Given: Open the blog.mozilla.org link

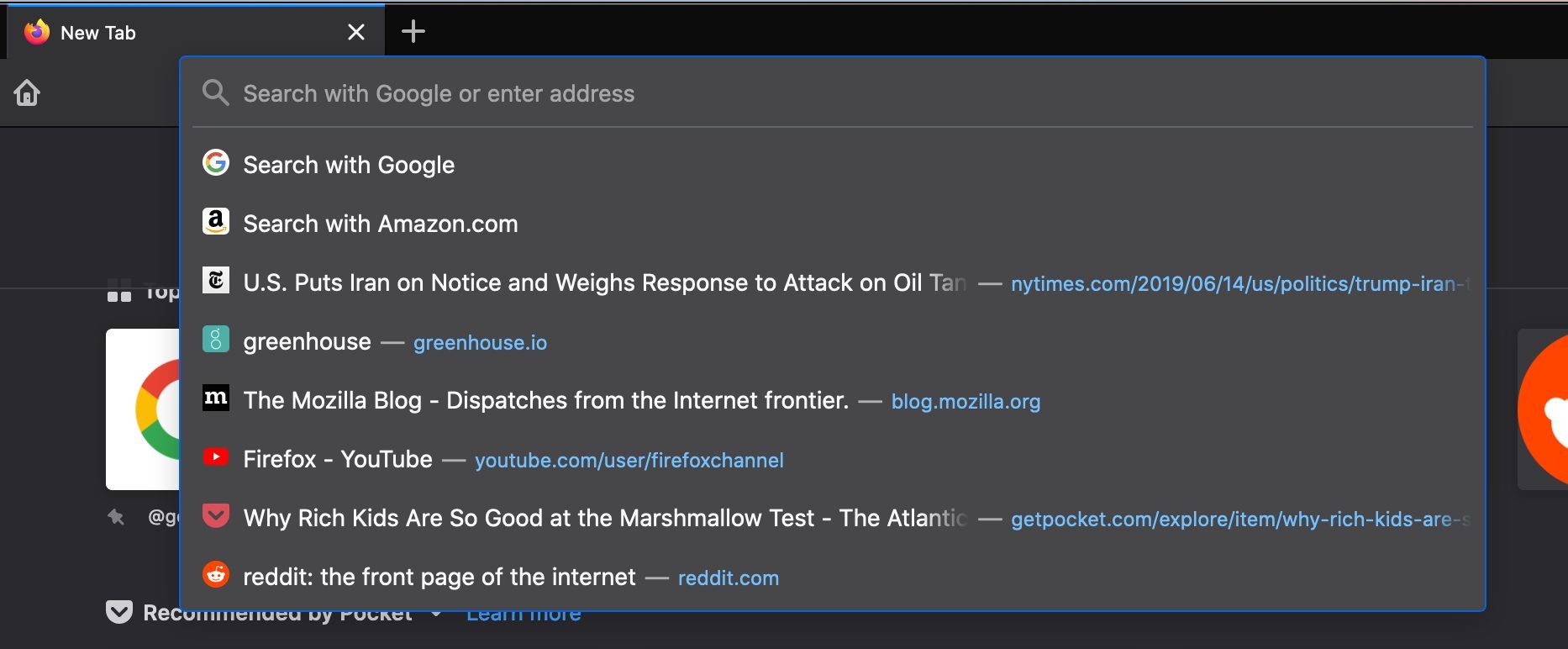Looking at the screenshot, I should 966,402.
